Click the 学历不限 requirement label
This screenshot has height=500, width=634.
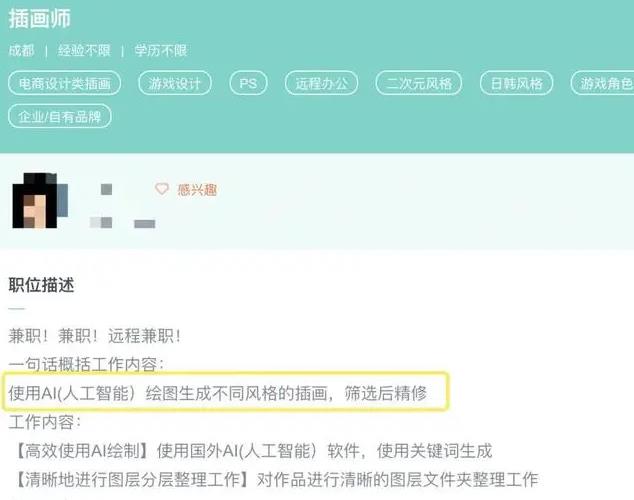161,51
